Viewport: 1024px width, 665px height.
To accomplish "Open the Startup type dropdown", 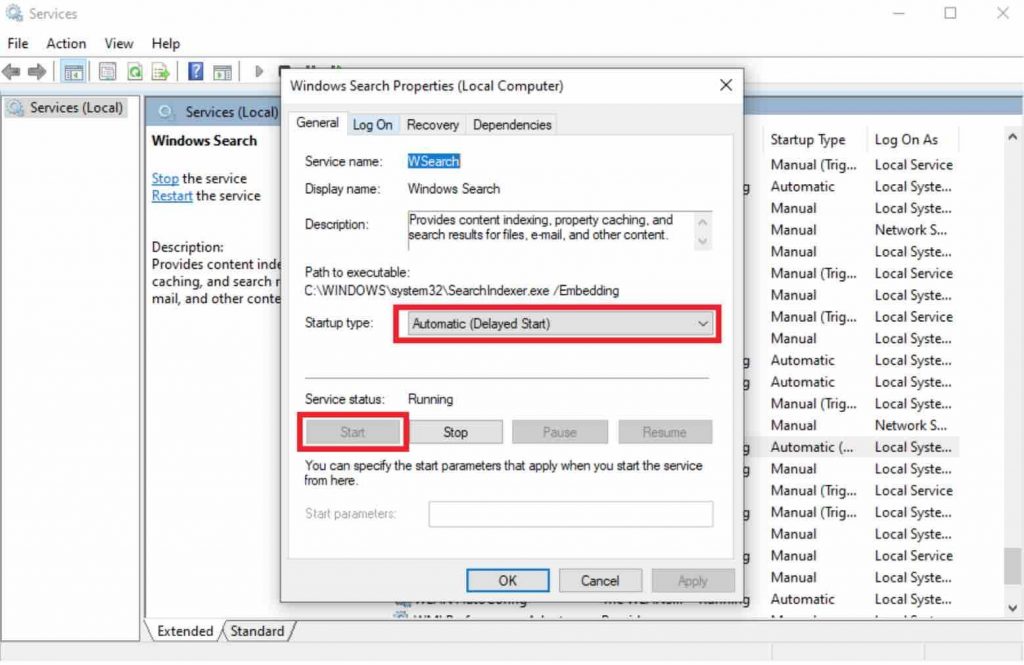I will 701,324.
